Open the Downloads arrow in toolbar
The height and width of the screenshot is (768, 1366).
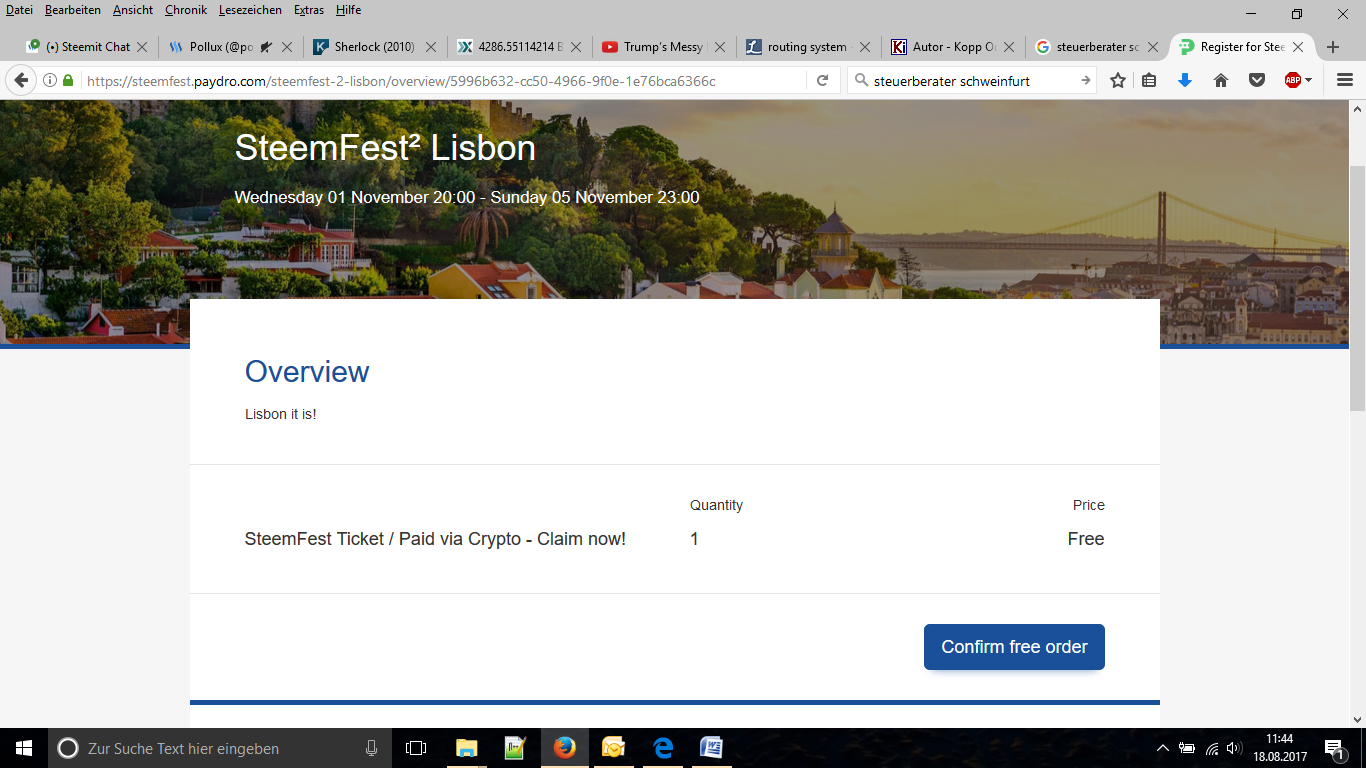1185,81
